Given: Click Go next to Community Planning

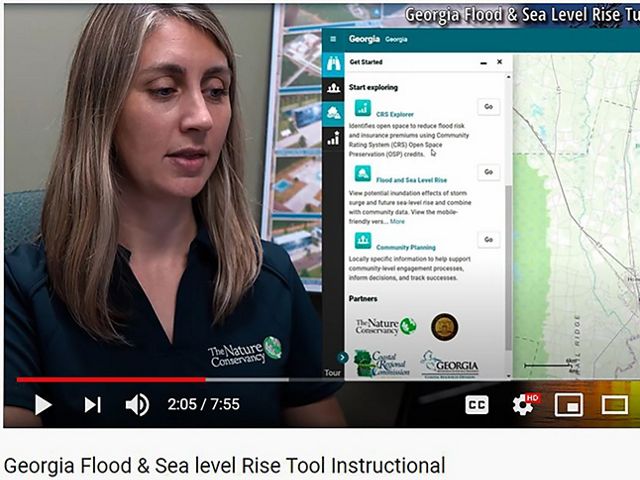Looking at the screenshot, I should tap(489, 240).
